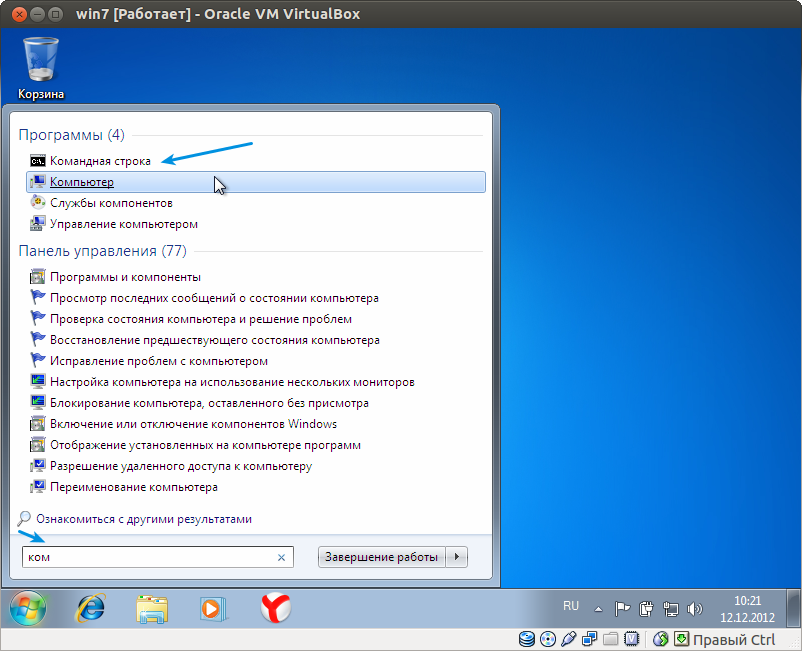Open Включение или отключение компонентов Windows
This screenshot has height=651, width=802.
tap(256, 424)
